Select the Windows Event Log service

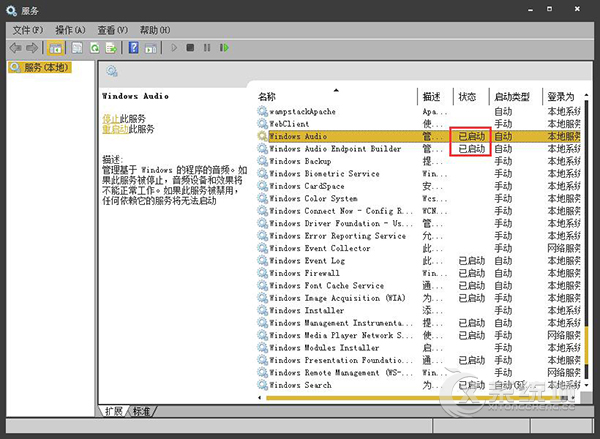(x=419, y=261)
